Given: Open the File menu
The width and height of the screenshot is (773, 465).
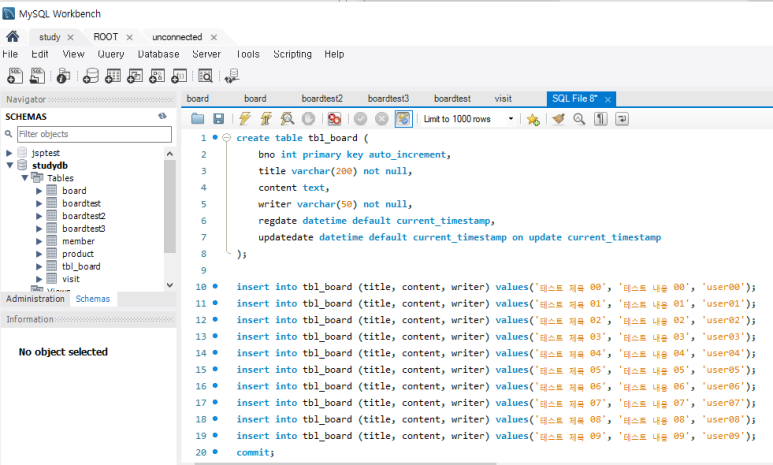Looking at the screenshot, I should coord(10,54).
